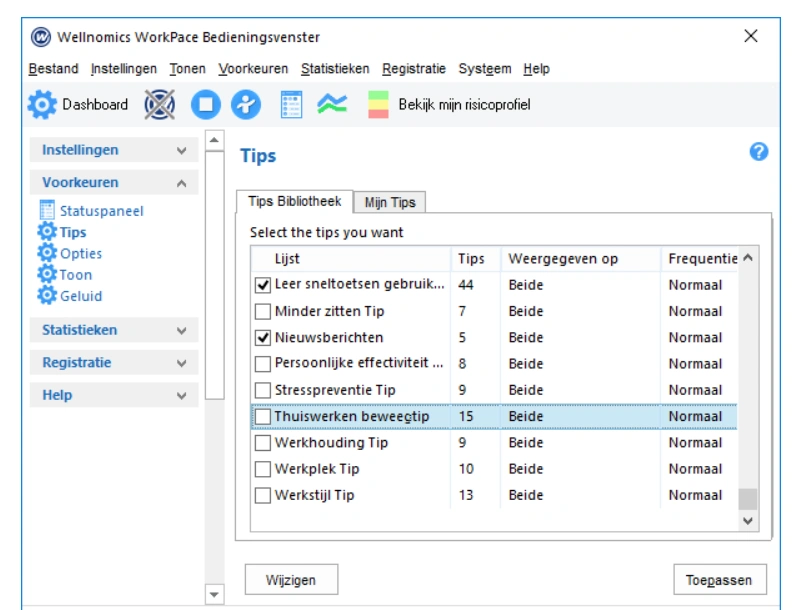Click tip count '44' in first row
Screen dimensions: 797x610
coord(466,285)
